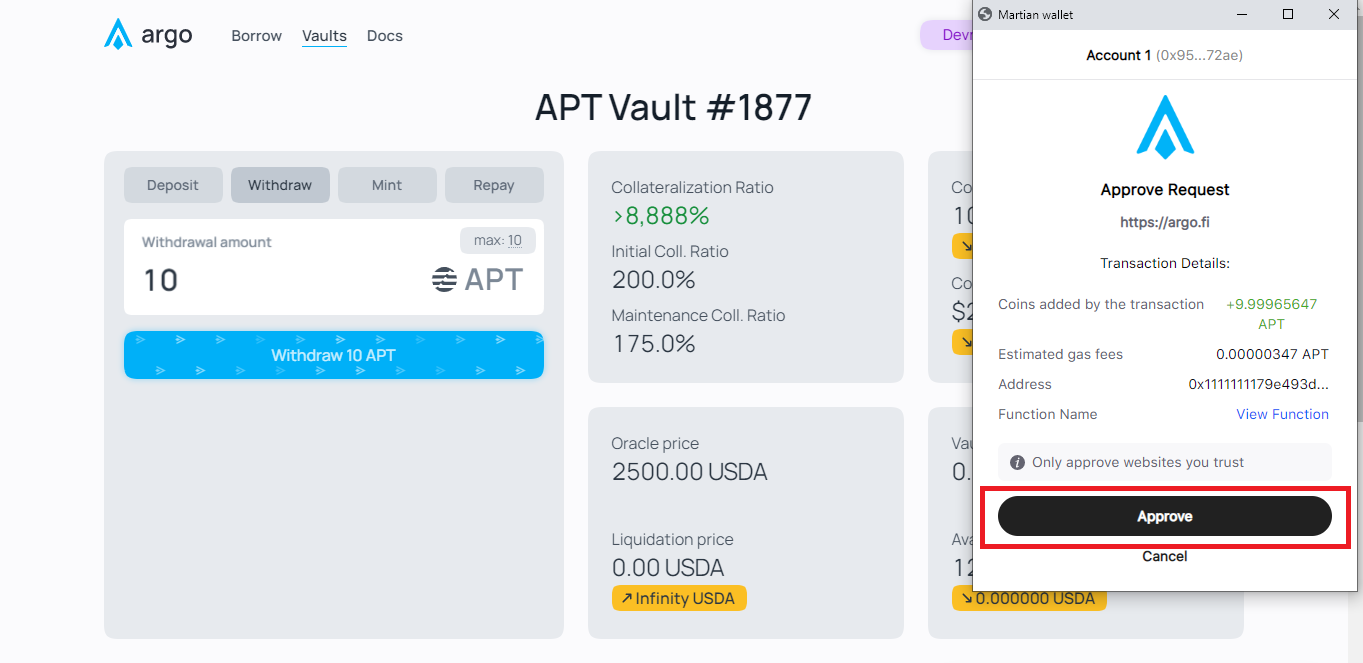Viewport: 1363px width, 663px height.
Task: Switch to the Deposit tab
Action: [x=172, y=185]
